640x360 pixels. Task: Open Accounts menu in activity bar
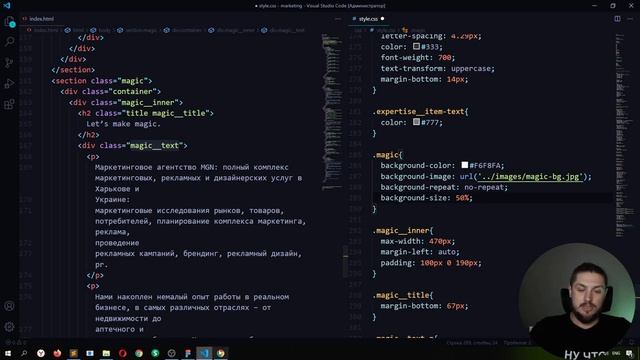9,306
